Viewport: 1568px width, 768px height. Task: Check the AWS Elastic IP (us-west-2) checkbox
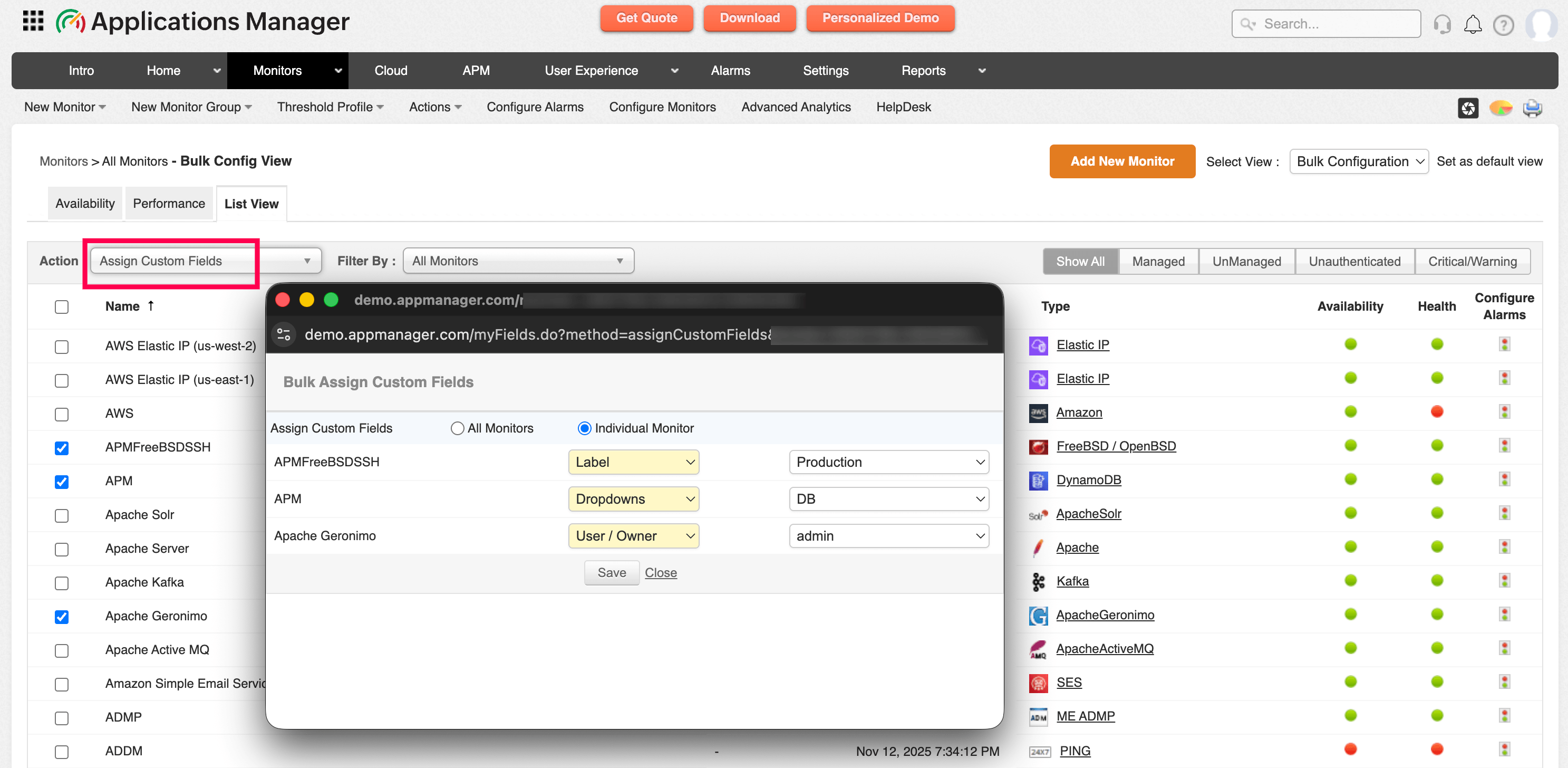tap(62, 347)
